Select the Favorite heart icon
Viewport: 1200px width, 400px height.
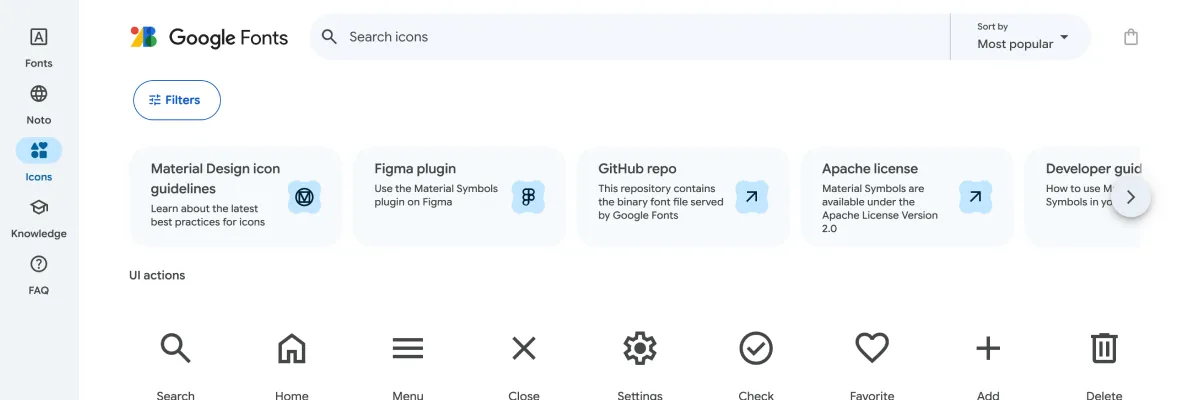[x=872, y=348]
